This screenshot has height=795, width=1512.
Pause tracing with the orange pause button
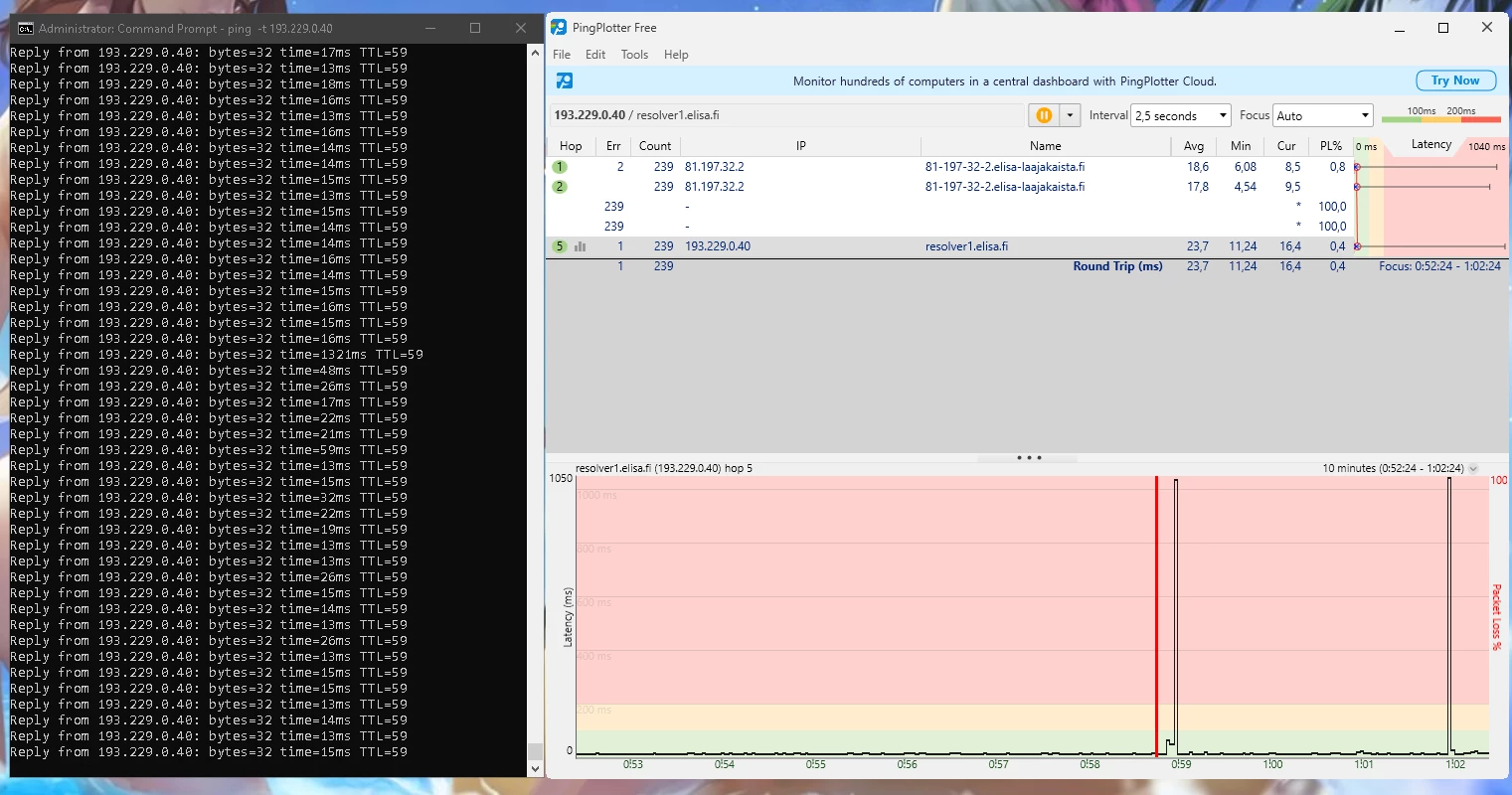click(1044, 115)
